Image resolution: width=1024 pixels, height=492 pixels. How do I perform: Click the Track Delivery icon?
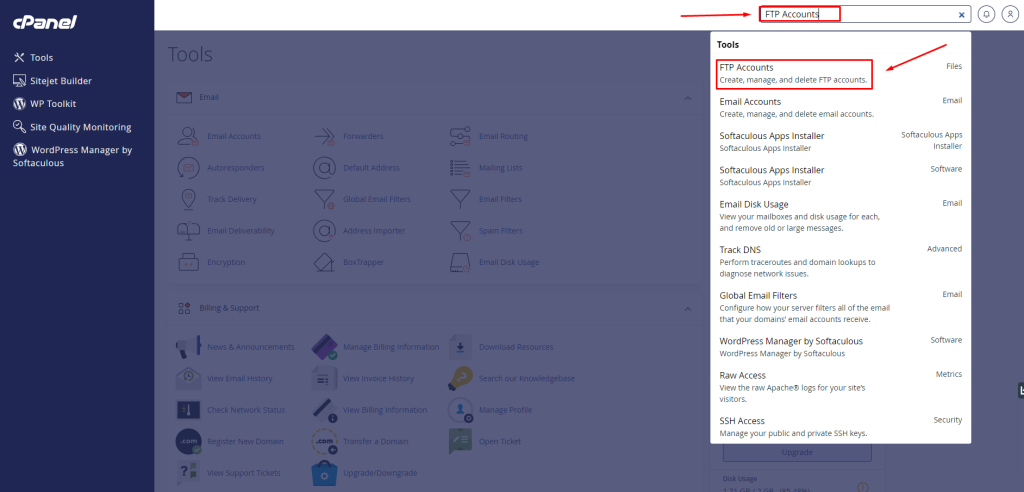tap(188, 199)
